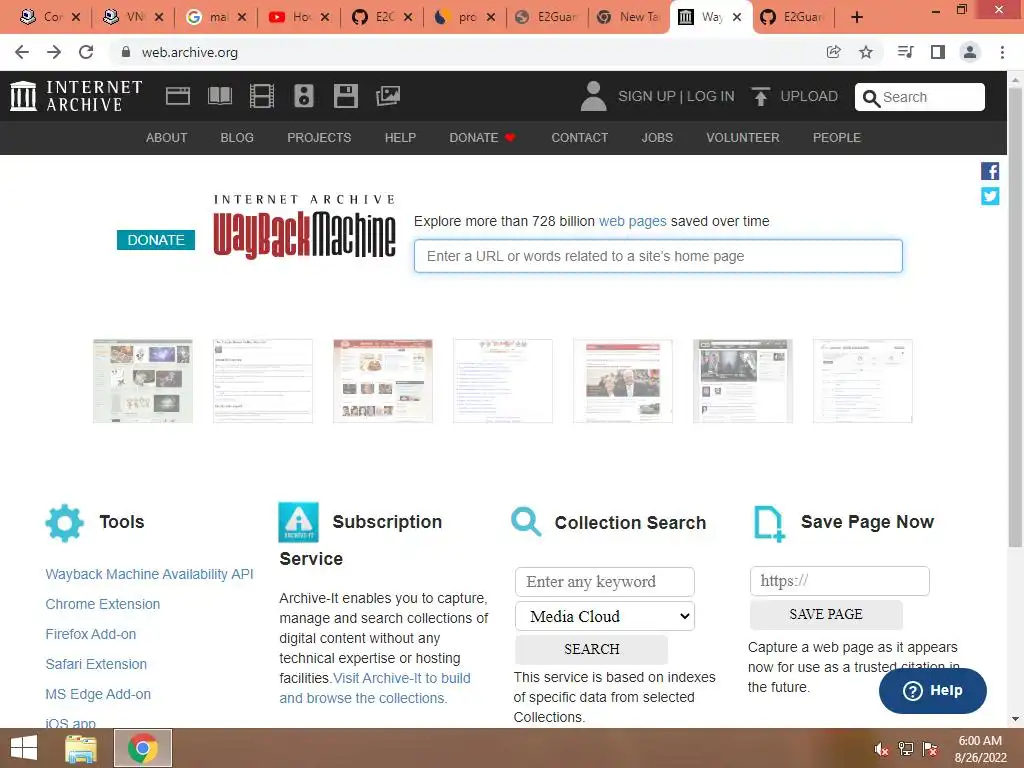Image resolution: width=1024 pixels, height=768 pixels.
Task: Open the HELP menu item
Action: [x=400, y=138]
